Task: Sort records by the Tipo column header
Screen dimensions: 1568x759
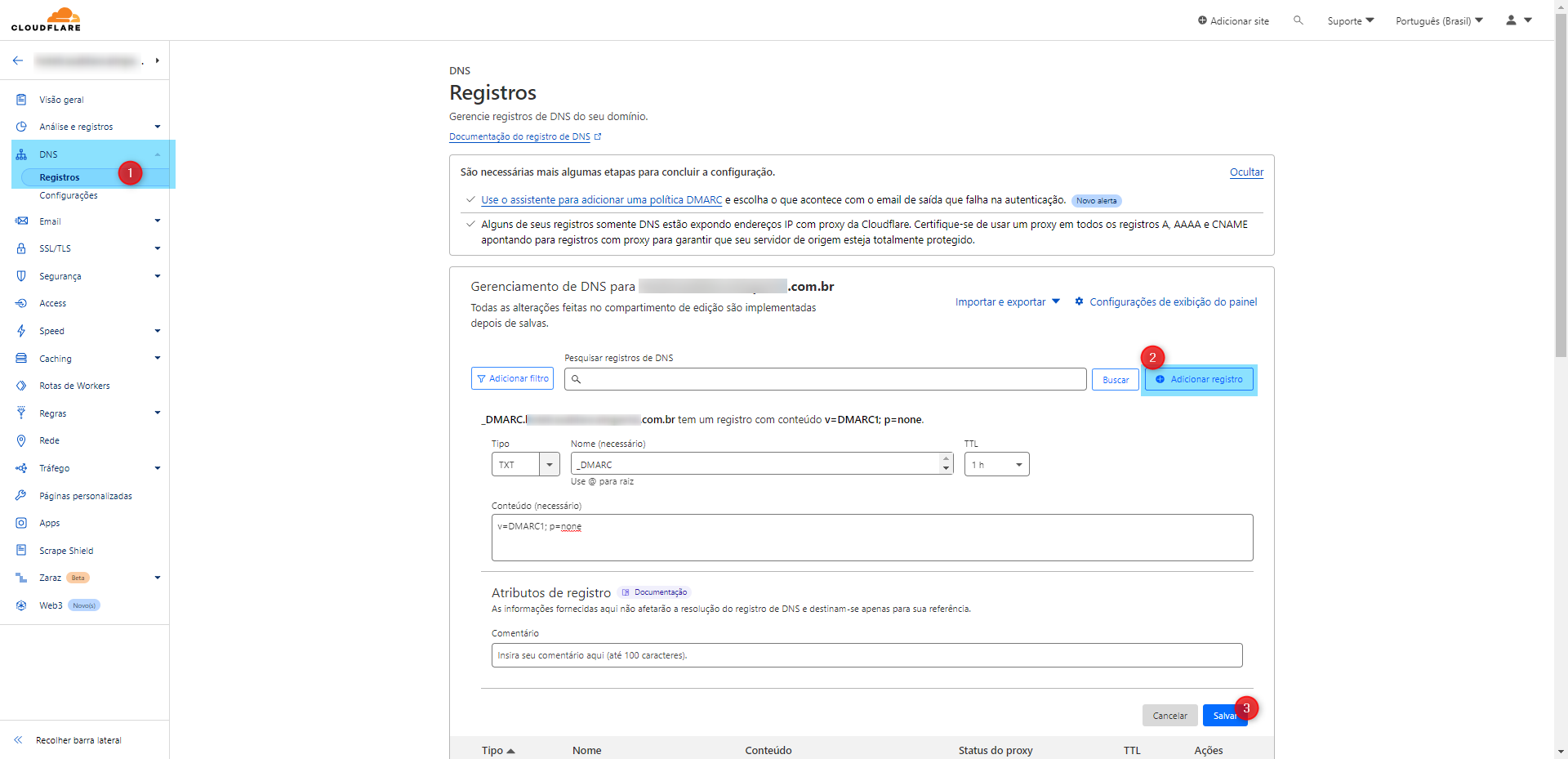Action: pos(497,750)
